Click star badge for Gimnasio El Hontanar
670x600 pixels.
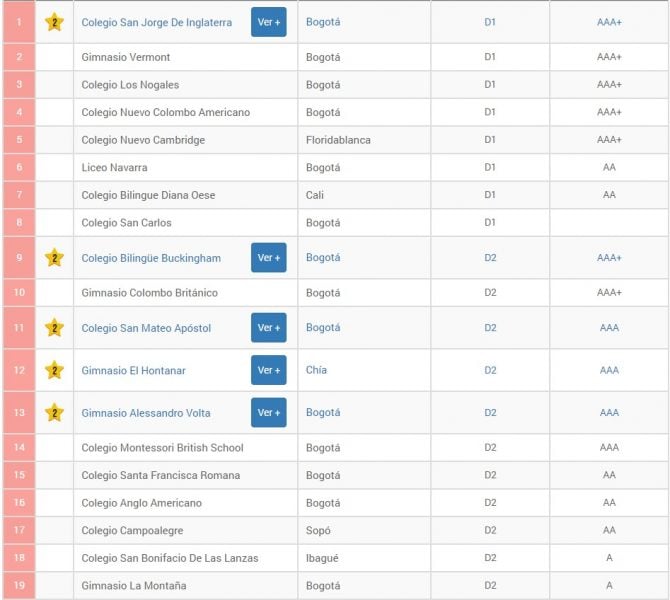tap(54, 370)
